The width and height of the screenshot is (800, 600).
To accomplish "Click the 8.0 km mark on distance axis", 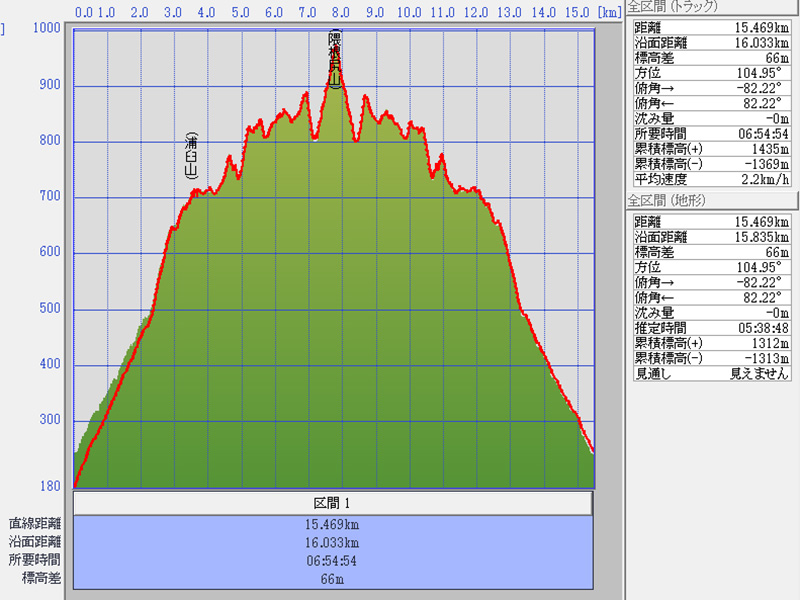I will [x=341, y=13].
